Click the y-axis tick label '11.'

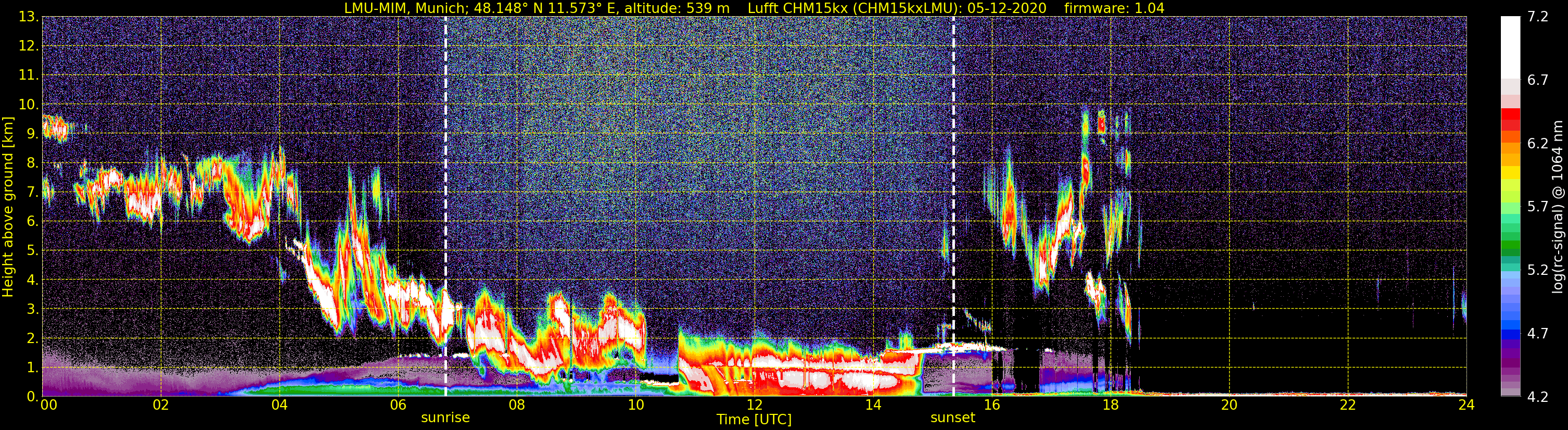[29, 75]
